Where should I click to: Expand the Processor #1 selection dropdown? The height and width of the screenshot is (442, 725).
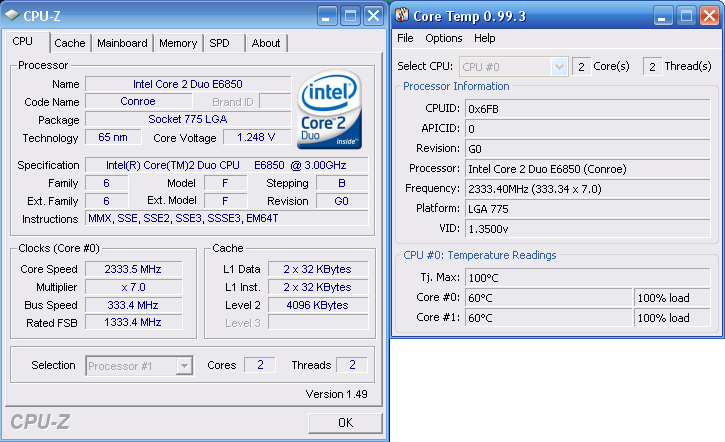184,366
